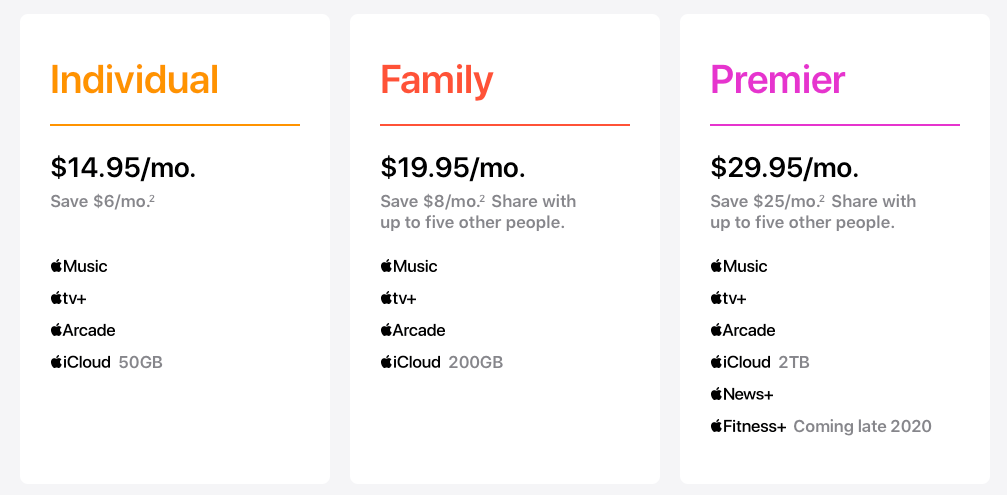Click the Apple TV+ logo in Premier plan
The width and height of the screenshot is (1007, 495).
point(729,298)
